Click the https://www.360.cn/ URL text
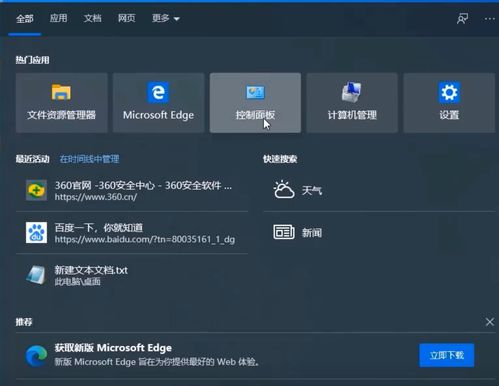 tap(96, 197)
